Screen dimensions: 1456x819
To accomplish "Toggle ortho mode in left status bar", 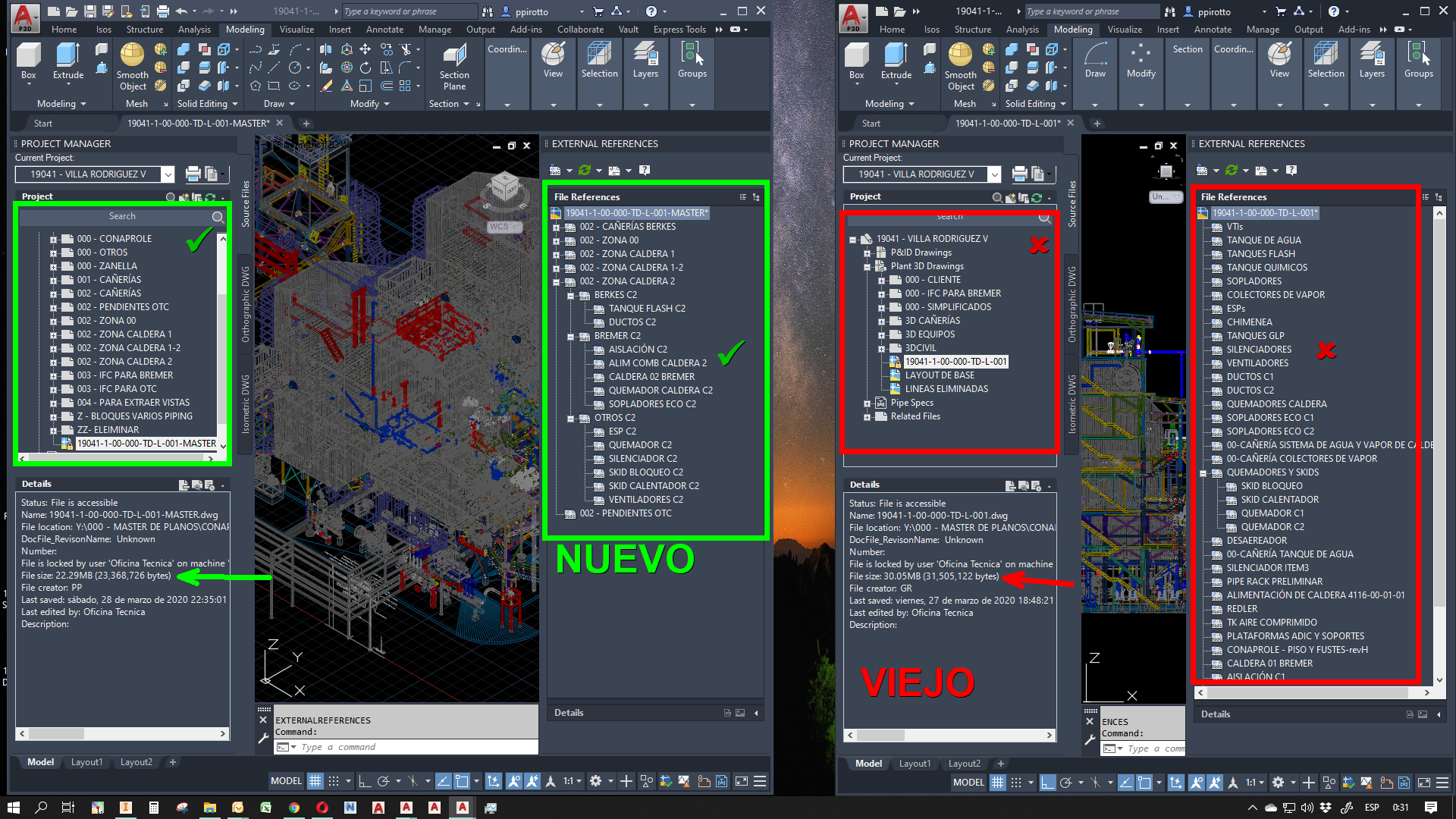I will click(x=364, y=781).
